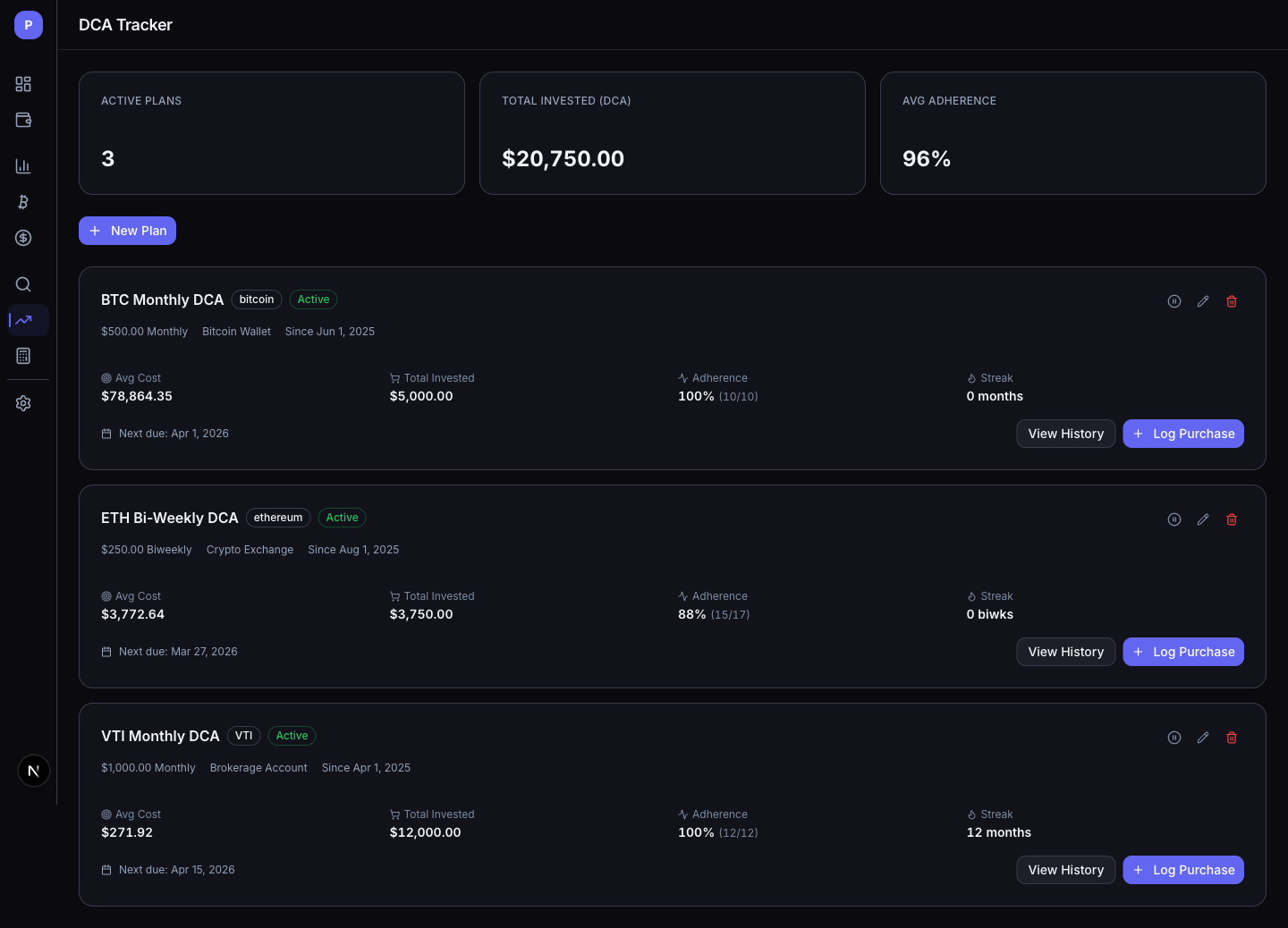Click Active status on ETH Bi-Weekly DCA

(342, 518)
